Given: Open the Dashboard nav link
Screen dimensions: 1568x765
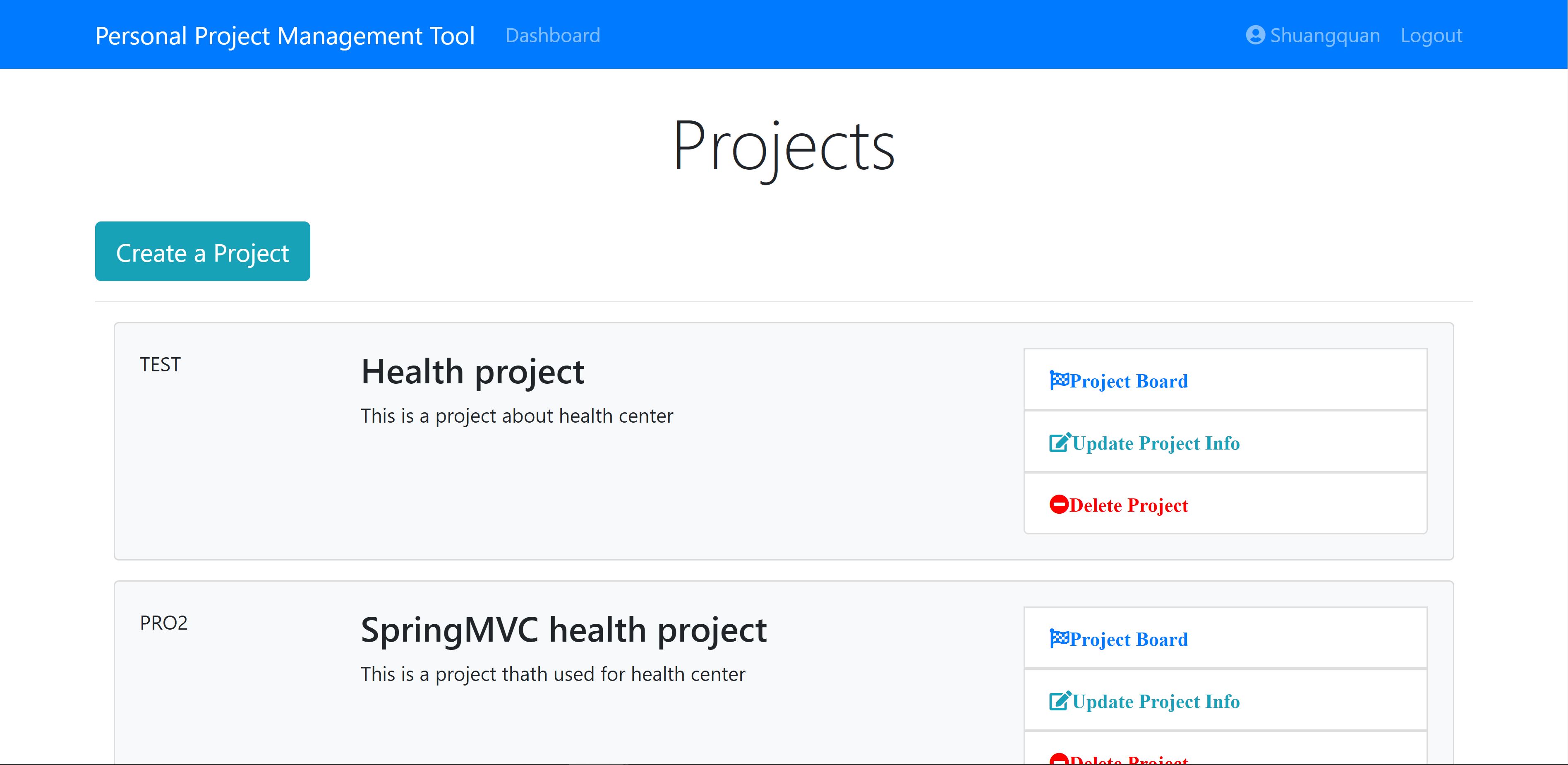Looking at the screenshot, I should [x=553, y=35].
